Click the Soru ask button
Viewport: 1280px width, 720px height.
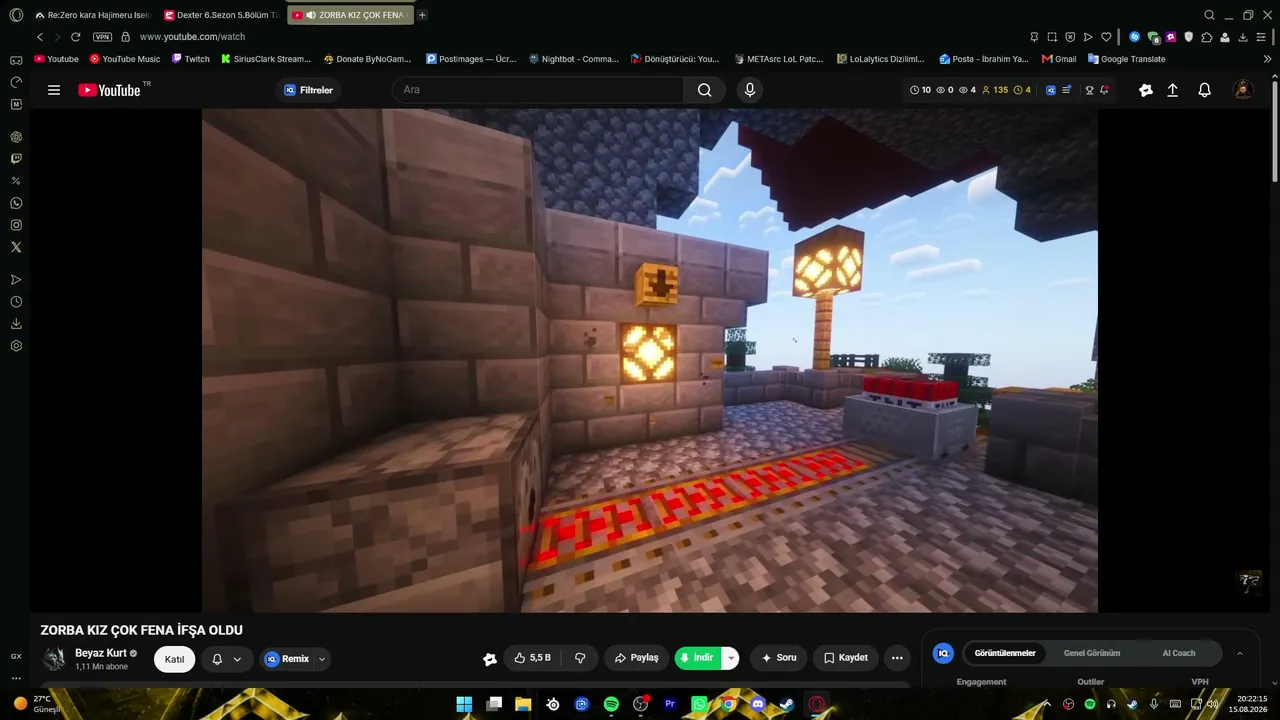click(x=778, y=658)
